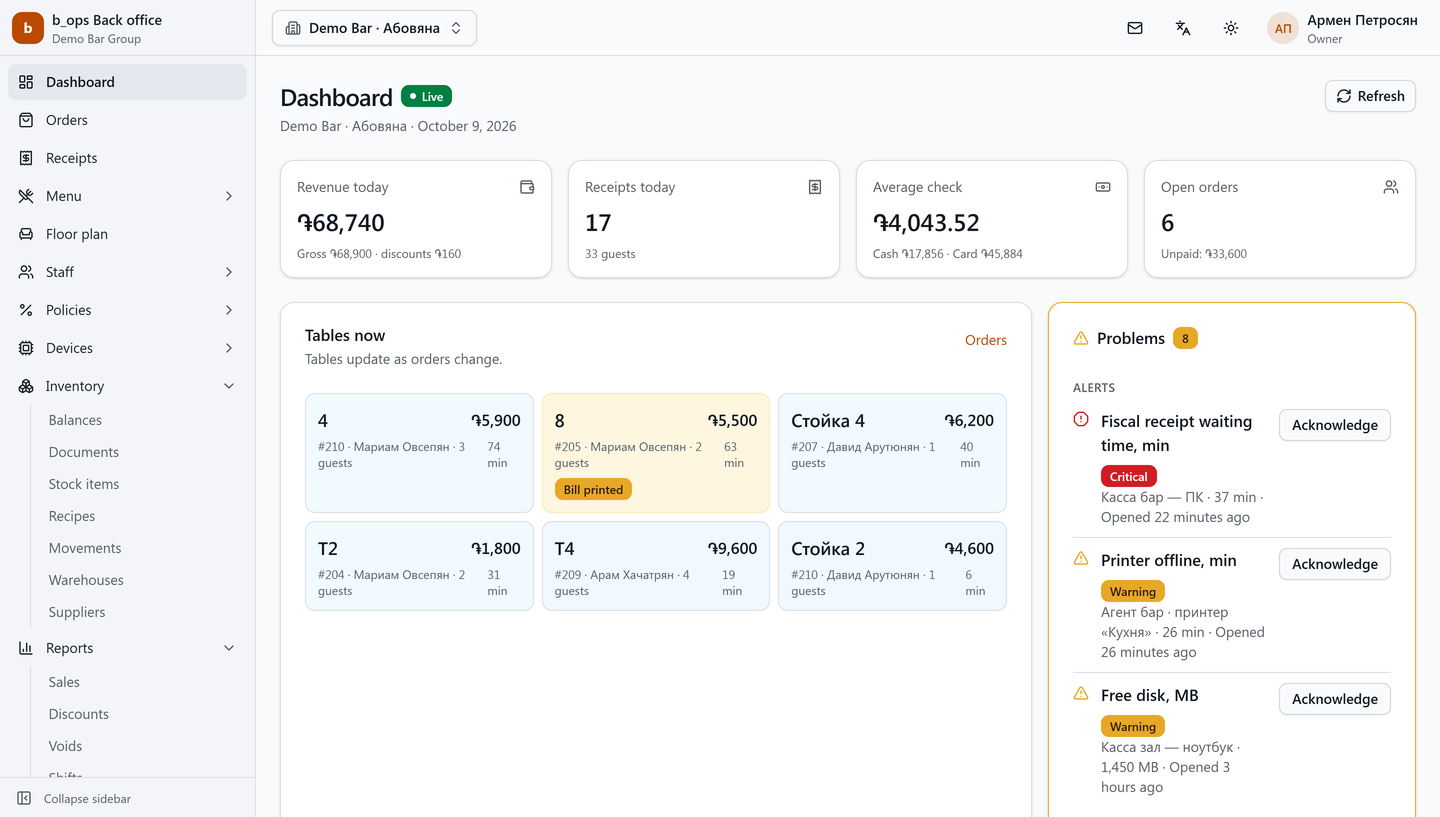Open Balances under Inventory
This screenshot has width=1440, height=817.
click(75, 420)
